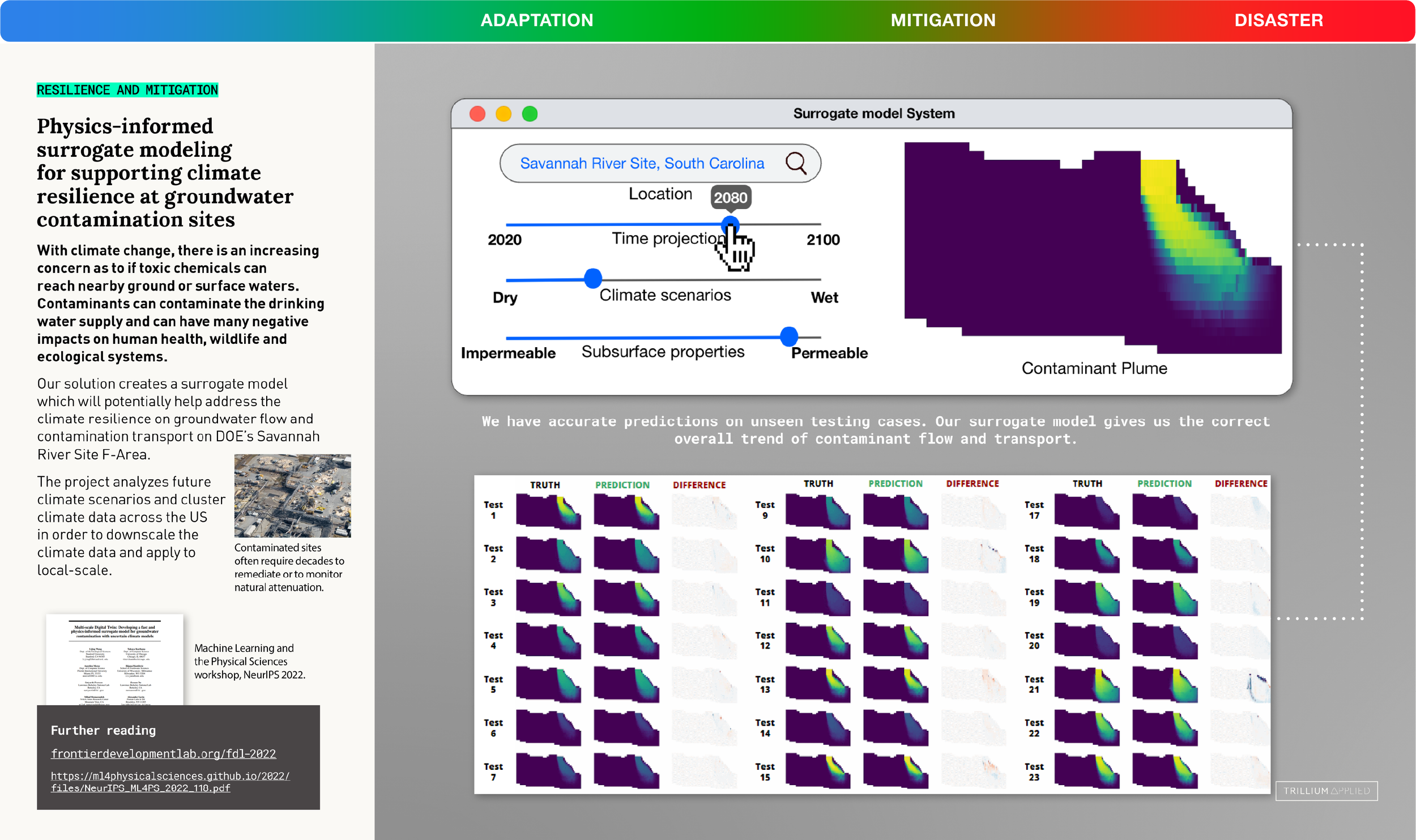
Task: Click the magnifying glass search icon
Action: click(796, 163)
